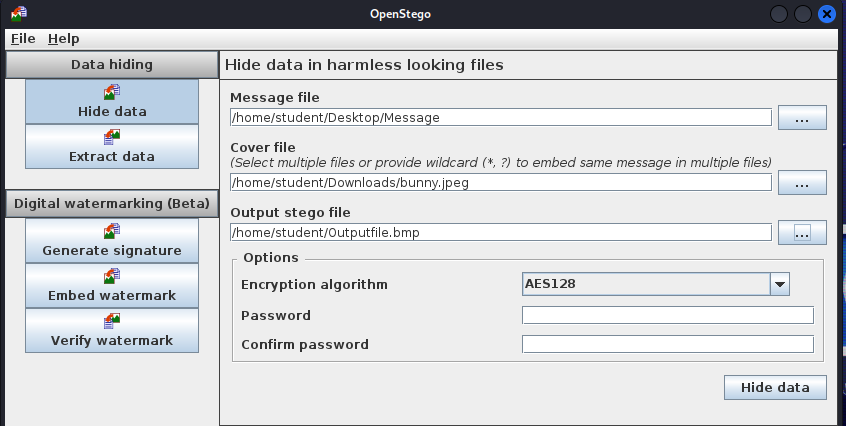This screenshot has width=846, height=426.
Task: Click the 'Message file' label
Action: [x=275, y=98]
